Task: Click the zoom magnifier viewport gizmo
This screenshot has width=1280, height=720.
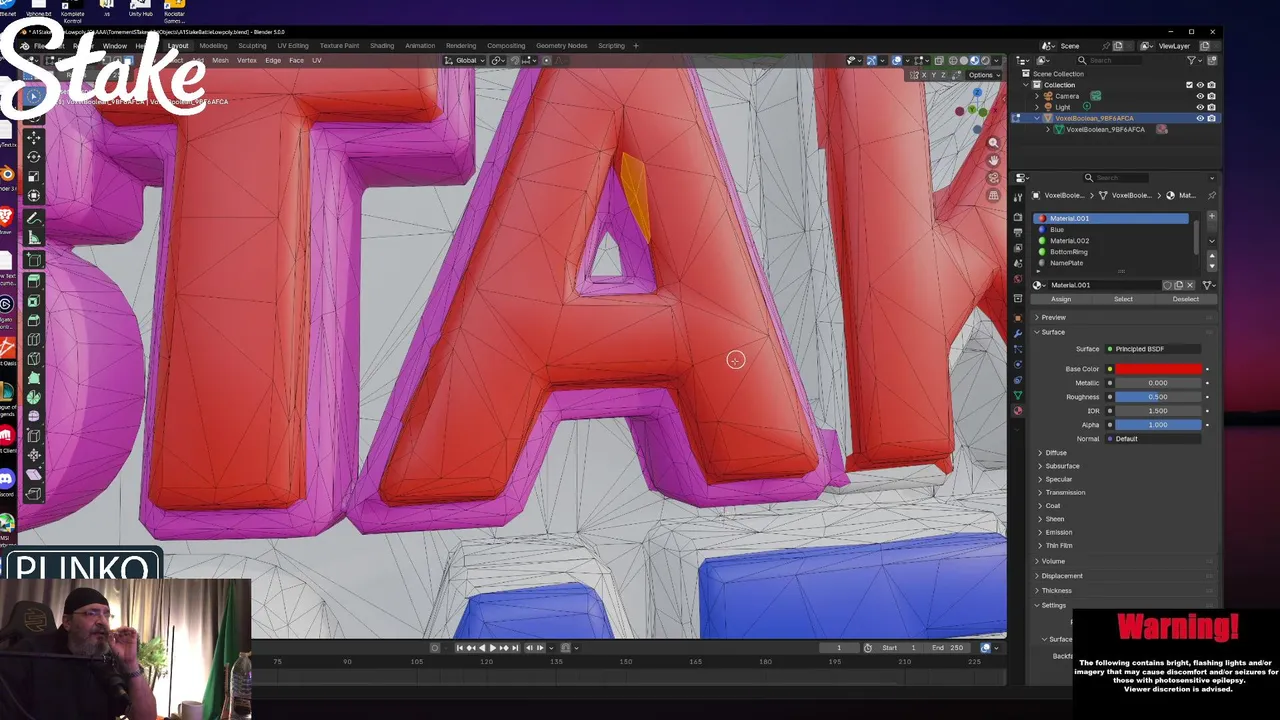Action: 993,143
